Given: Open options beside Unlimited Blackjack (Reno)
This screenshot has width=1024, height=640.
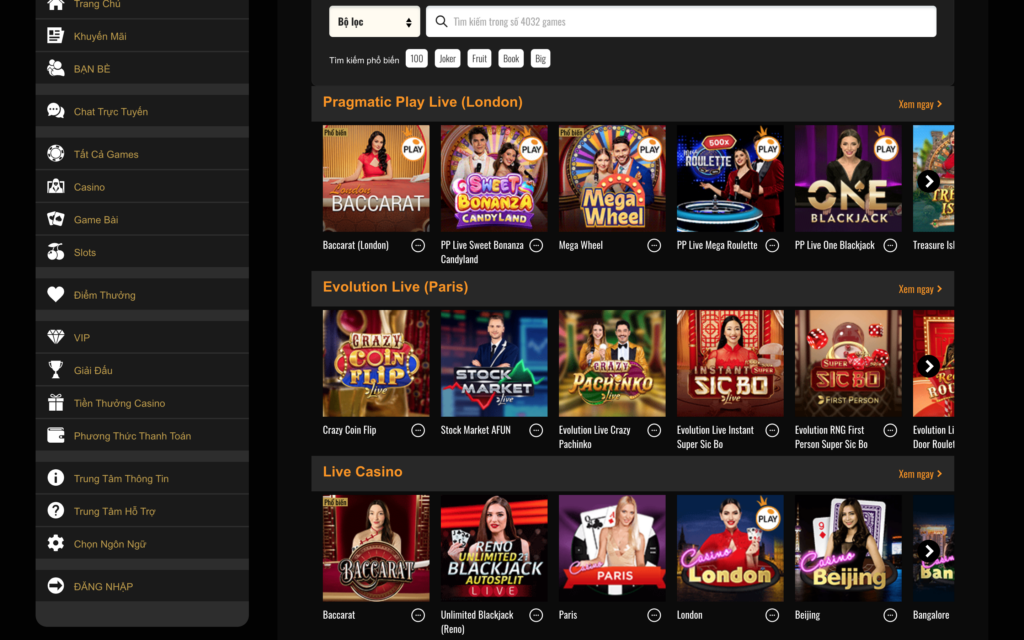Looking at the screenshot, I should (536, 615).
